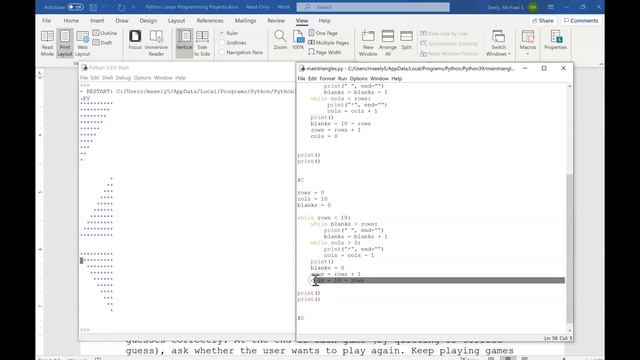Open File menu in Python Shell
640x360 pixels.
coord(84,78)
